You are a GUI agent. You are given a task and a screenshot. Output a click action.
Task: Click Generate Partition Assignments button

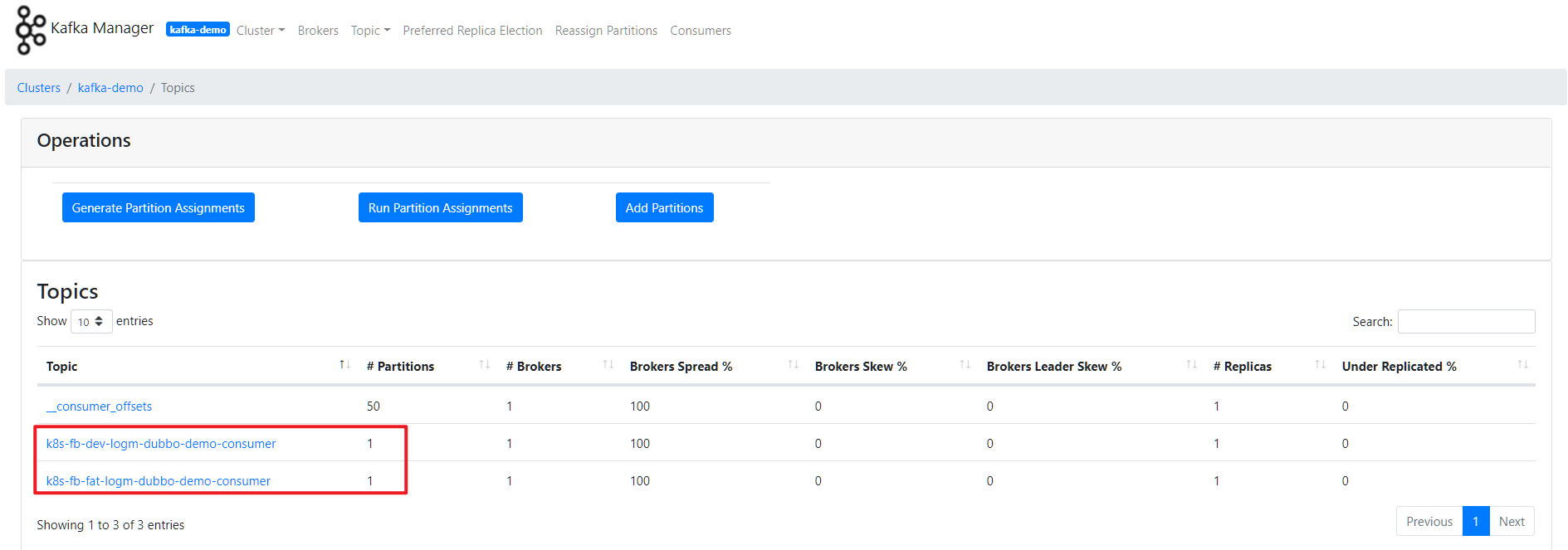click(x=159, y=208)
